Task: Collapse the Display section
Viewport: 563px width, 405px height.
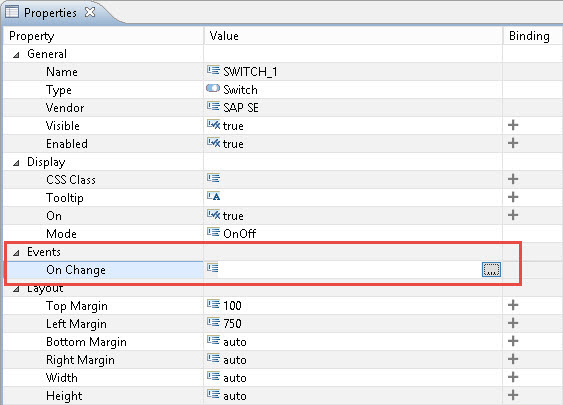Action: (16, 163)
